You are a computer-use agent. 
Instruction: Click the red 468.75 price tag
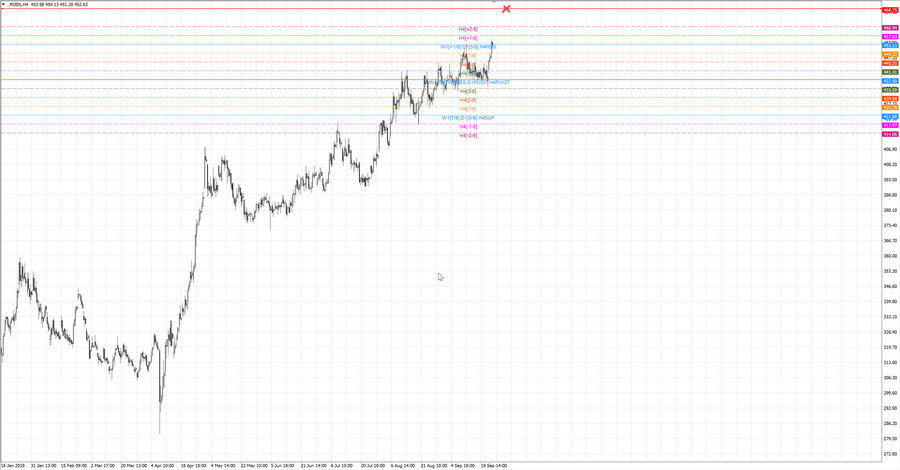[890, 10]
